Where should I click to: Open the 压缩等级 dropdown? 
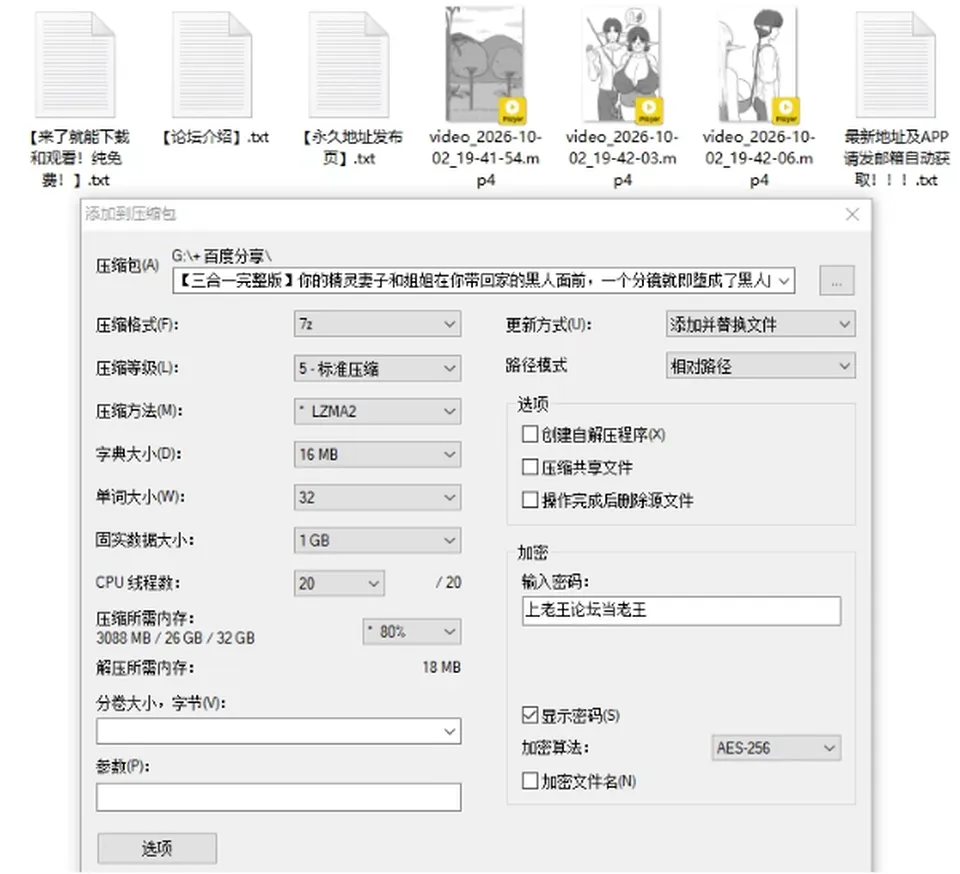(x=377, y=368)
